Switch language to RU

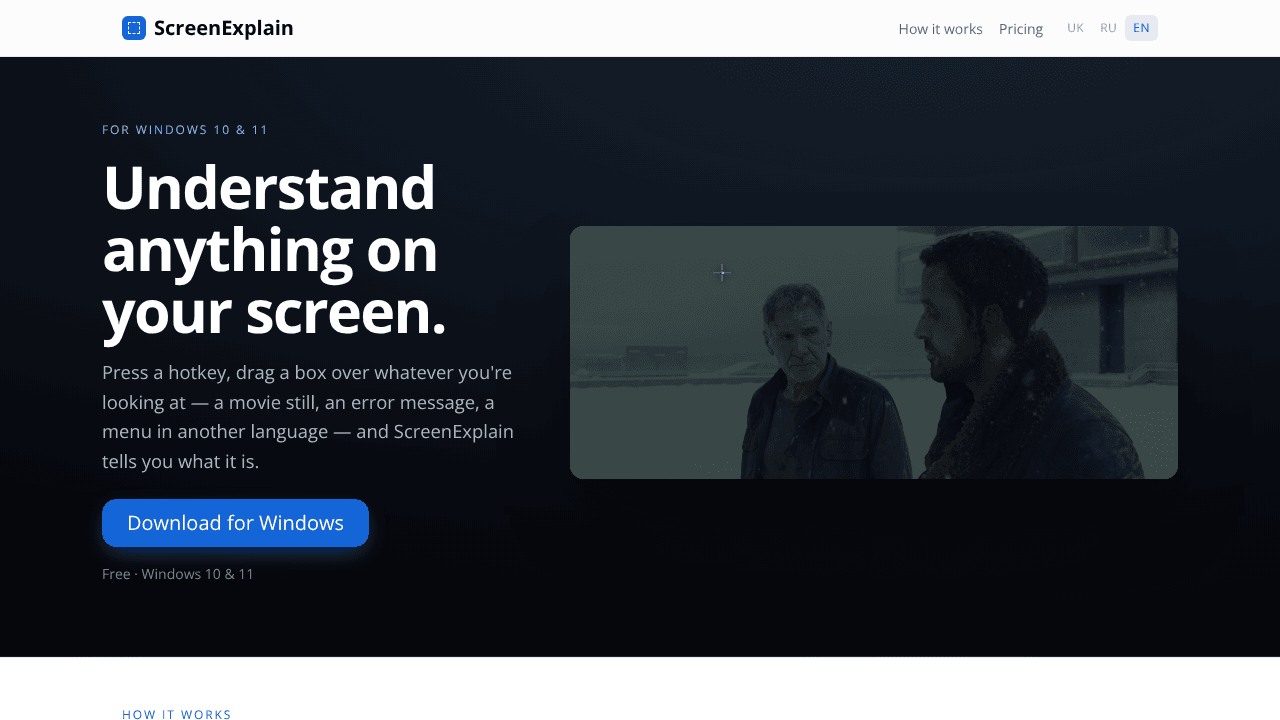(1108, 28)
